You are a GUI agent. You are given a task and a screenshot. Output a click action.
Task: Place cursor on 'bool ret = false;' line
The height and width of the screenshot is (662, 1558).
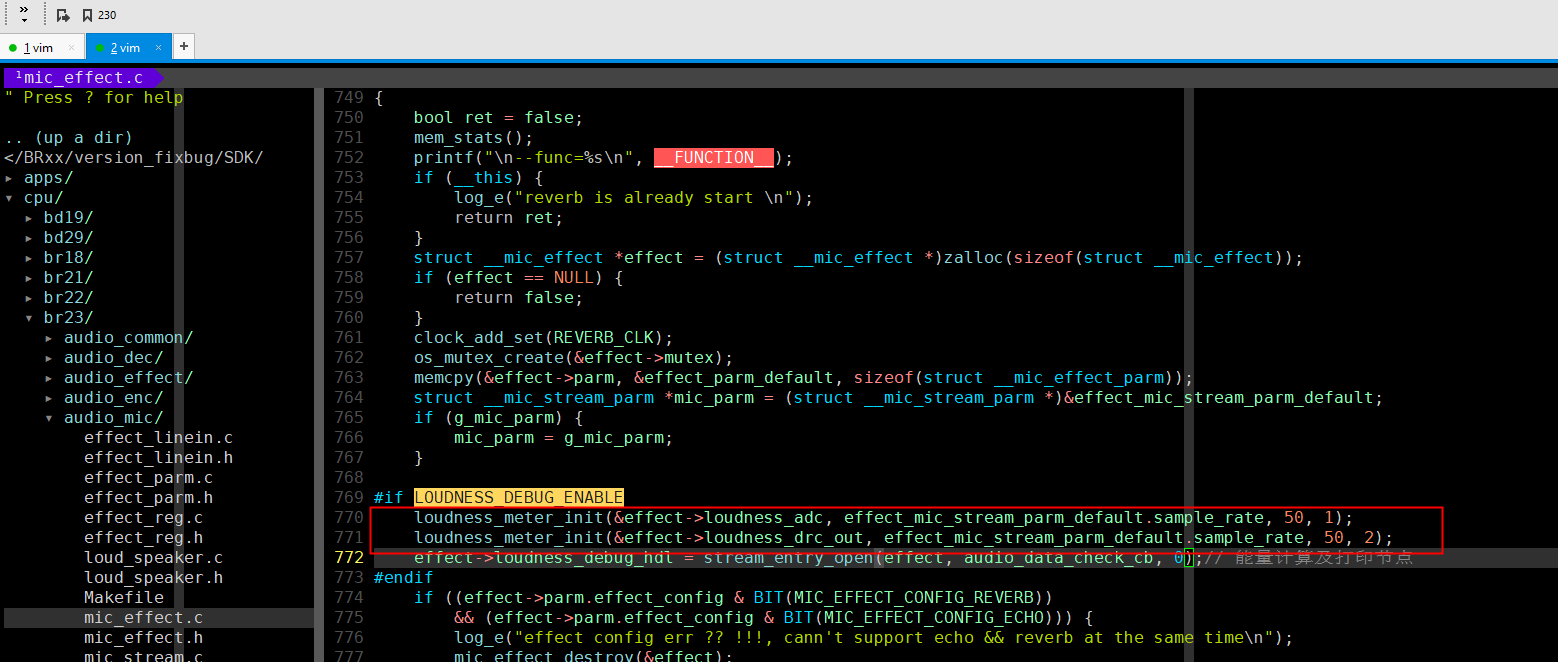point(498,117)
